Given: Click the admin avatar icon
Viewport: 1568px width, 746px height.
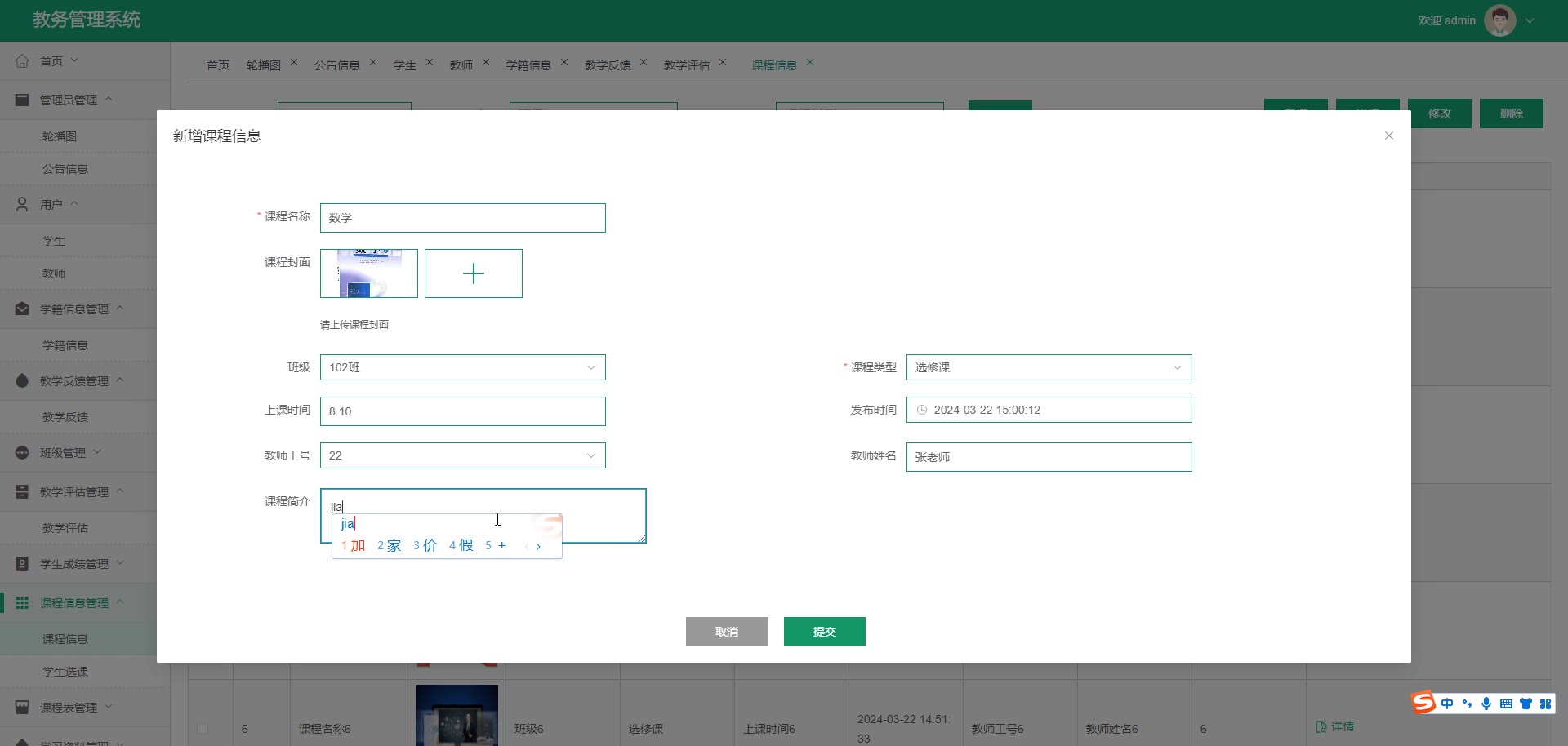Looking at the screenshot, I should 1499,20.
